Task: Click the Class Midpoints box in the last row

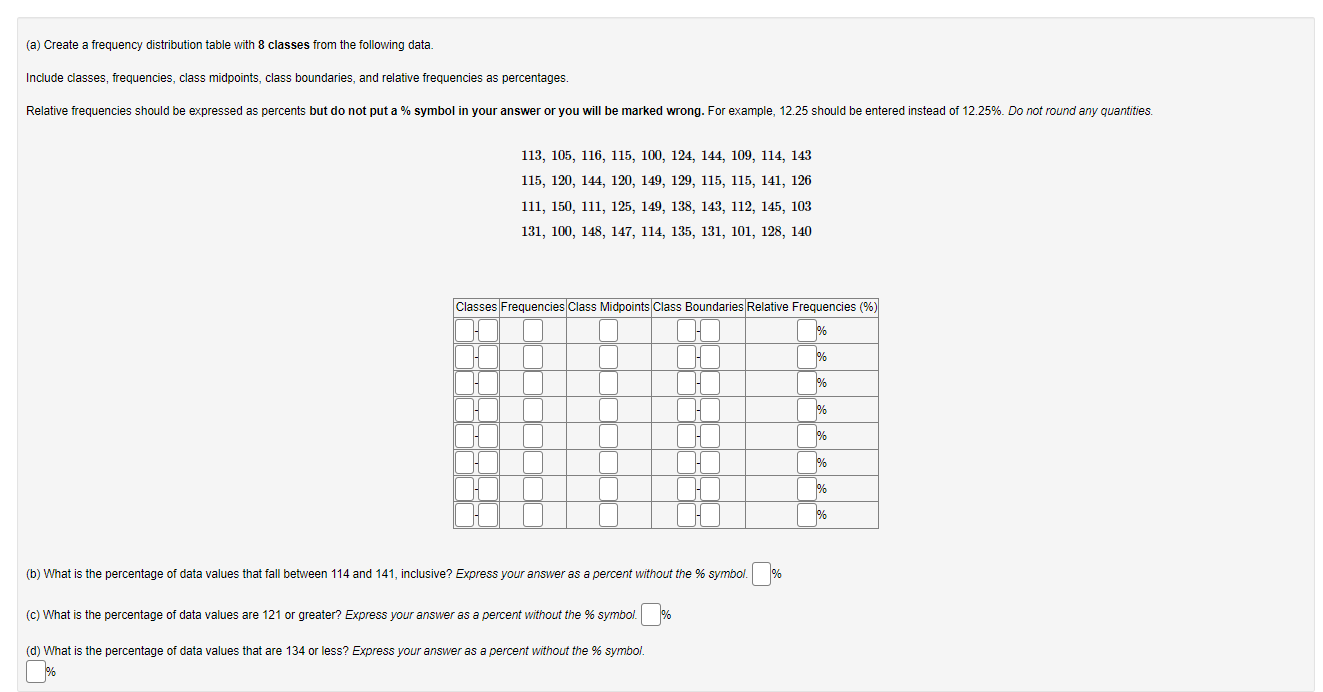Action: [x=607, y=515]
